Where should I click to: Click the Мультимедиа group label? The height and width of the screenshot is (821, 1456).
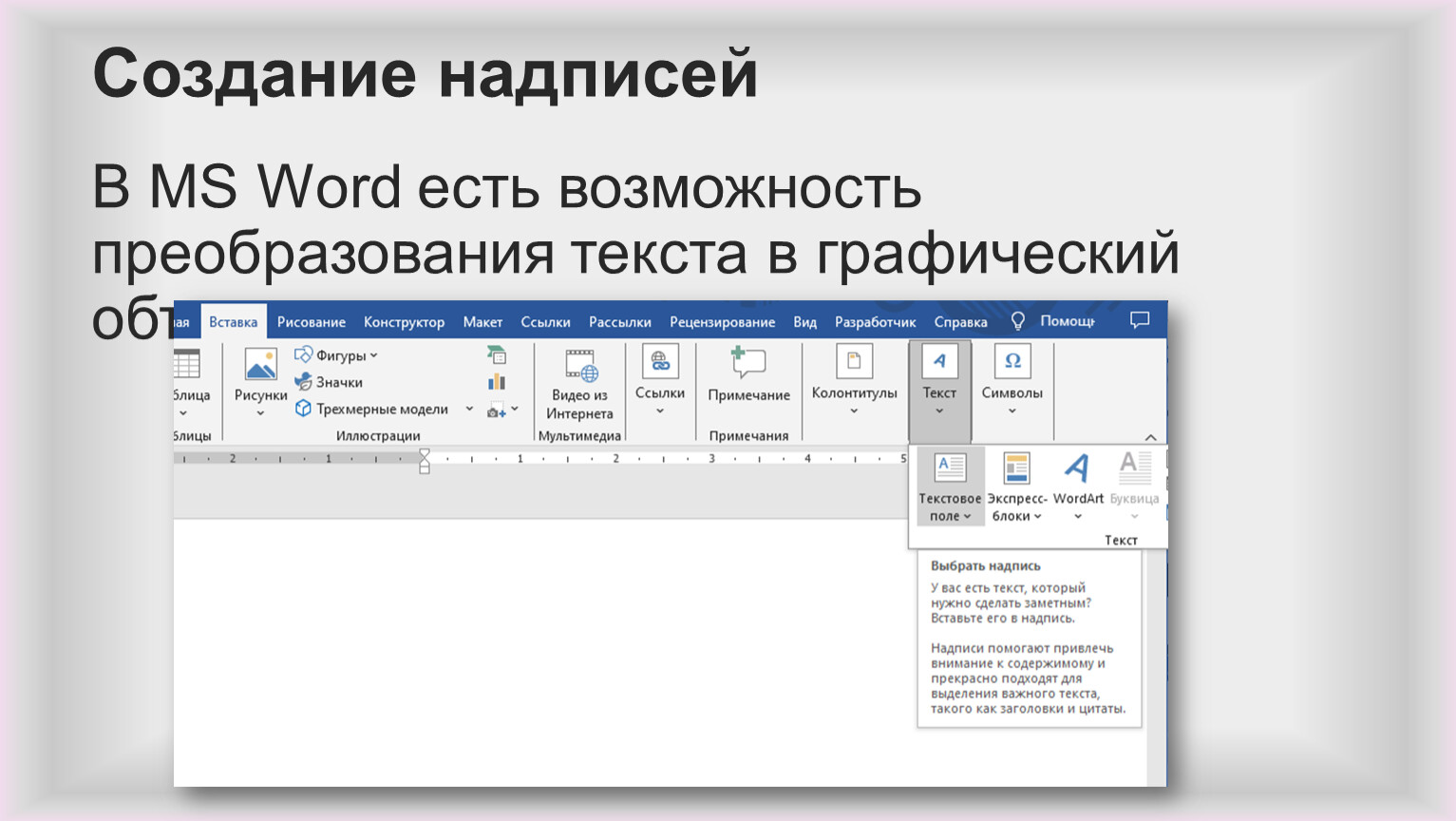579,435
